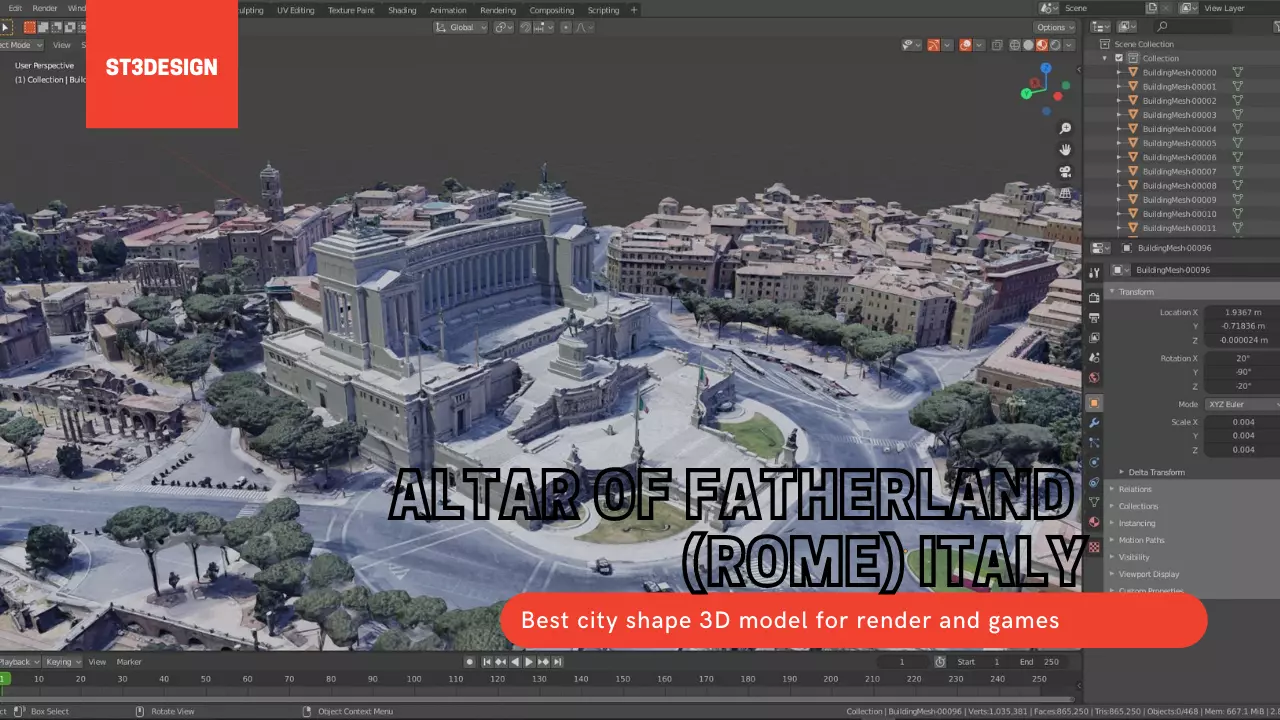Expand the Delta Transform panel
The image size is (1280, 720).
1122,472
